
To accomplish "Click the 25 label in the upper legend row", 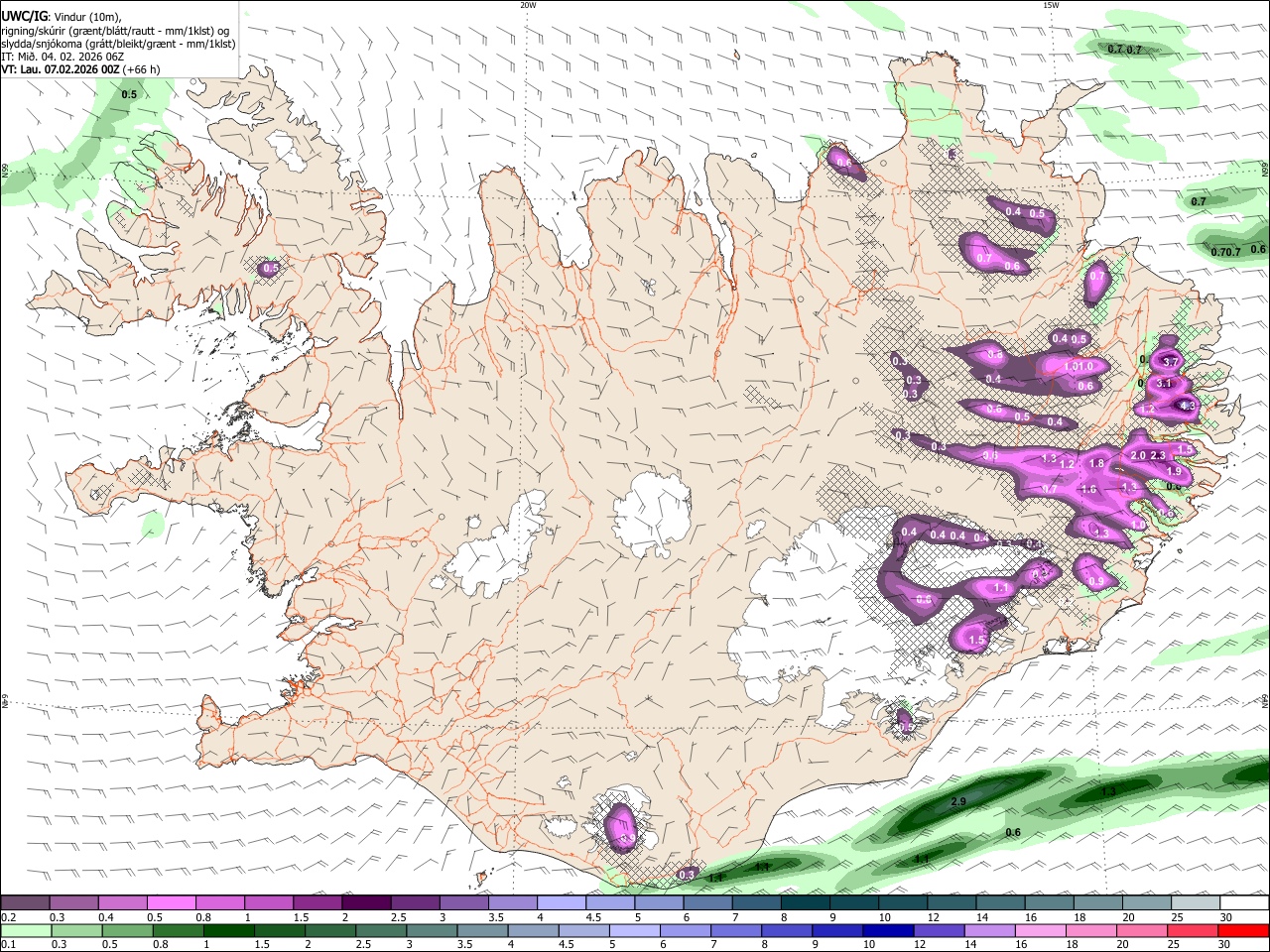I will click(1178, 917).
